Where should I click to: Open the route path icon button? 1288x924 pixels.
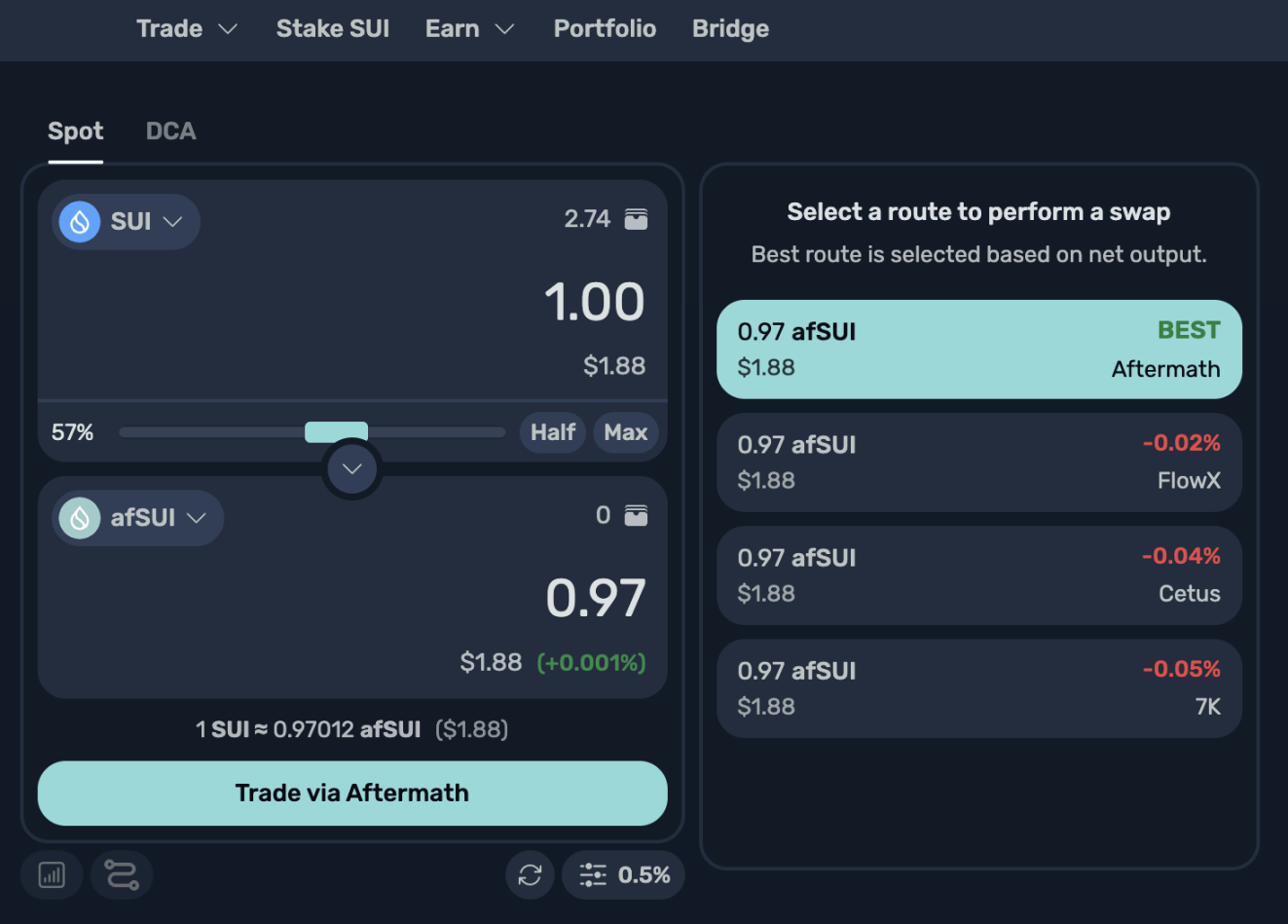122,874
